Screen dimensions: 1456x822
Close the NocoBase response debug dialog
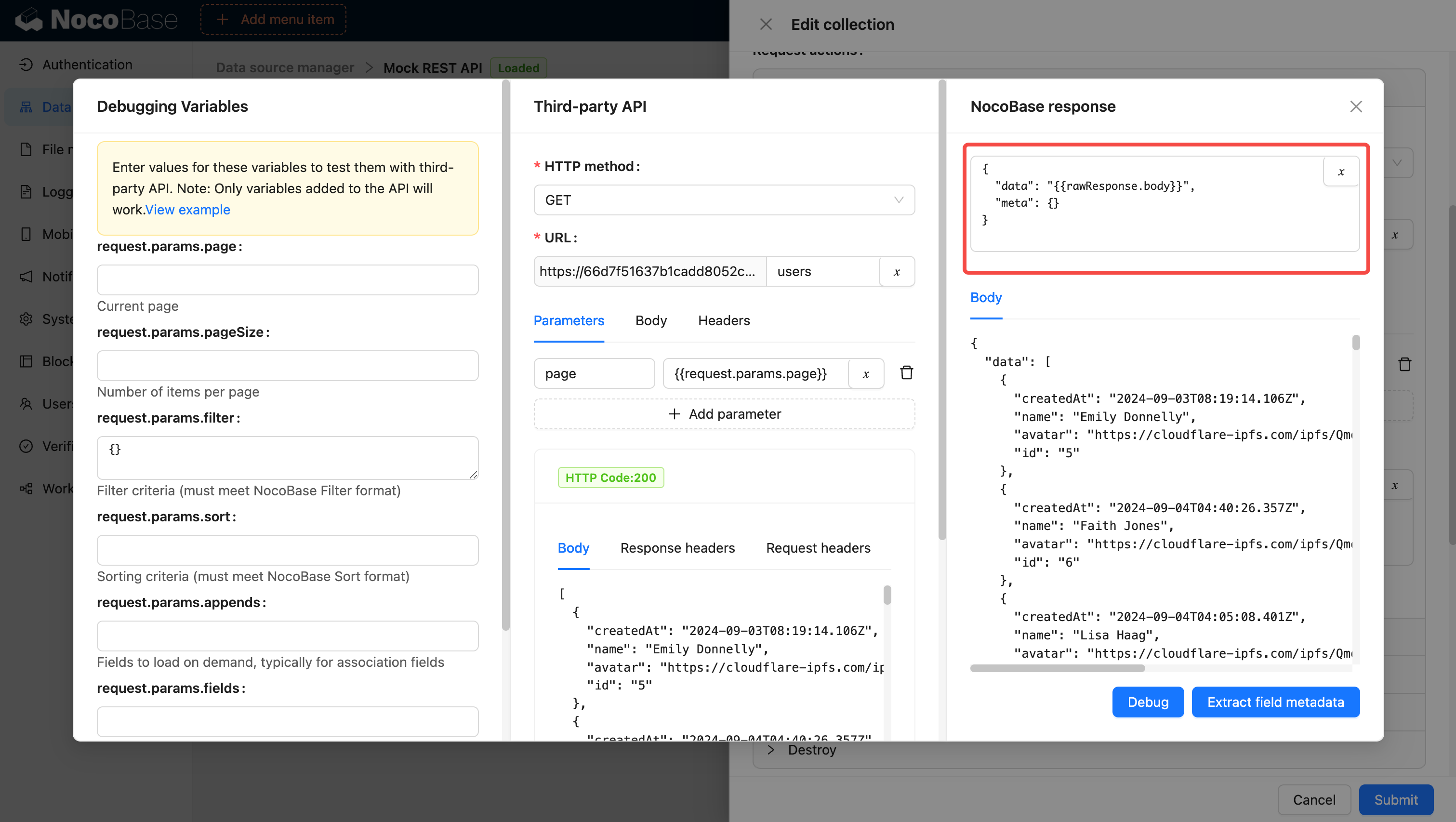pos(1355,107)
